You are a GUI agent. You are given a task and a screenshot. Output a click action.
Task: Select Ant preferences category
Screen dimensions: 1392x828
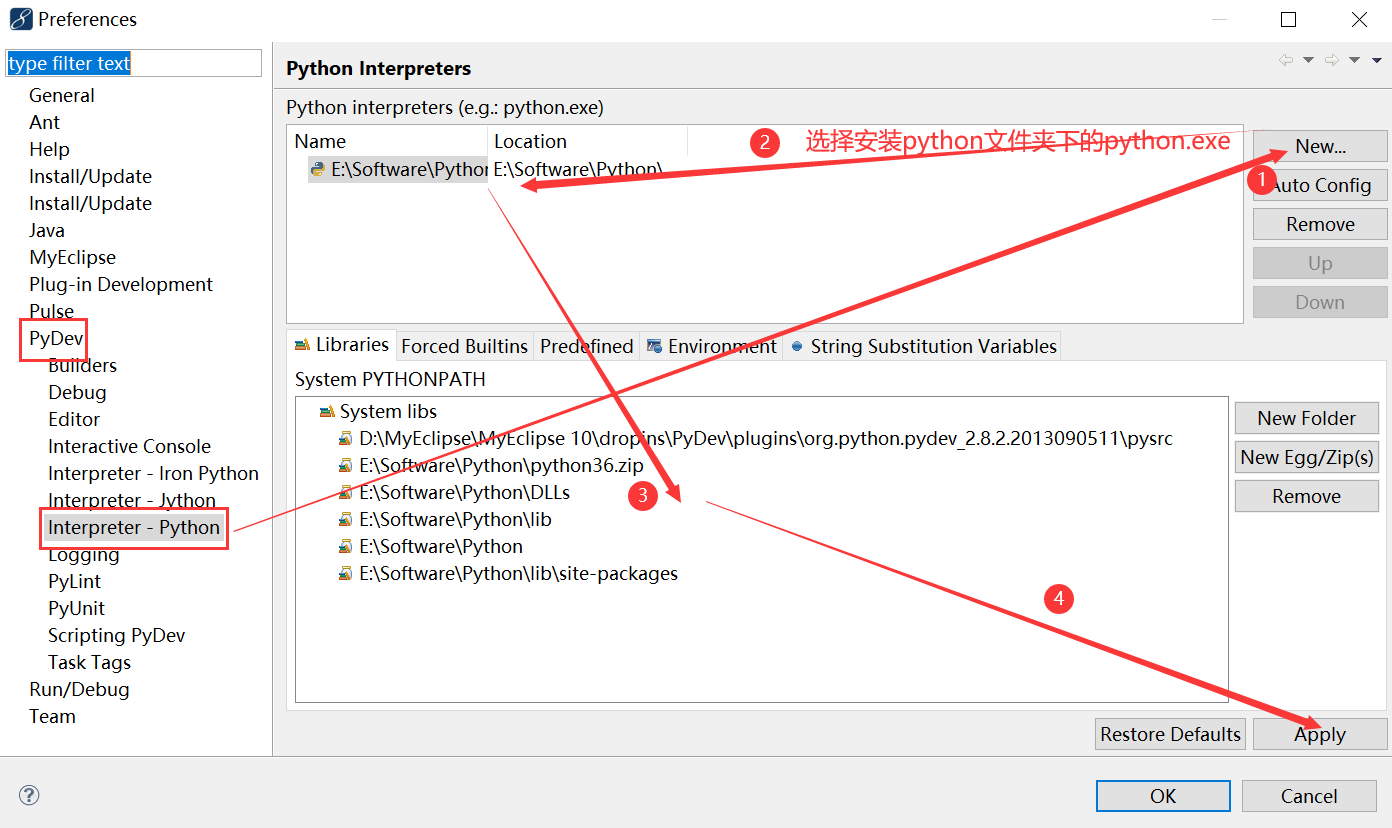coord(45,122)
